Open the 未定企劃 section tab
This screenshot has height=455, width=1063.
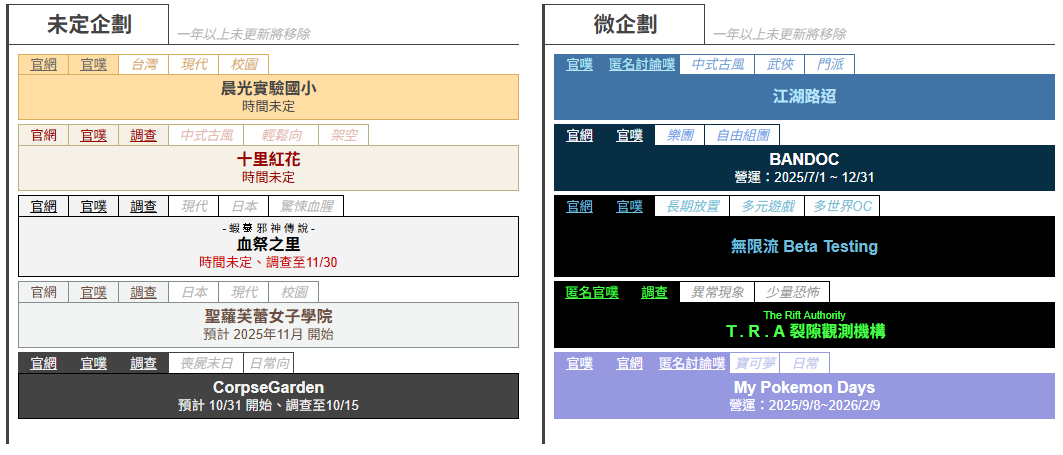(88, 24)
